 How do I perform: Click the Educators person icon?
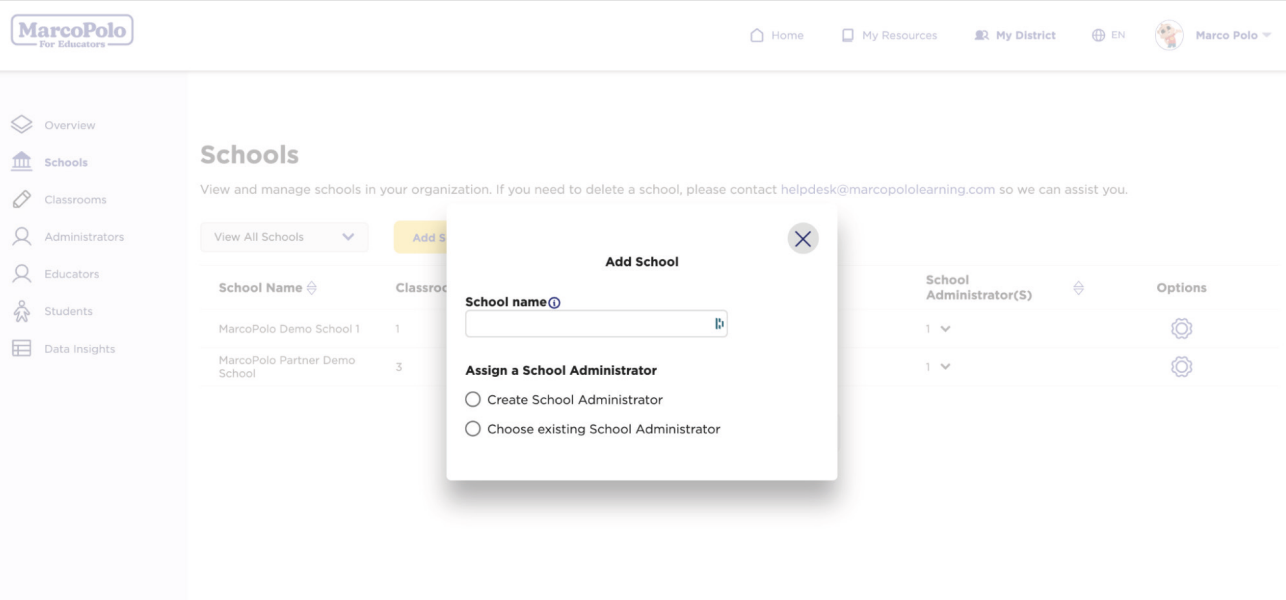pyautogui.click(x=21, y=274)
